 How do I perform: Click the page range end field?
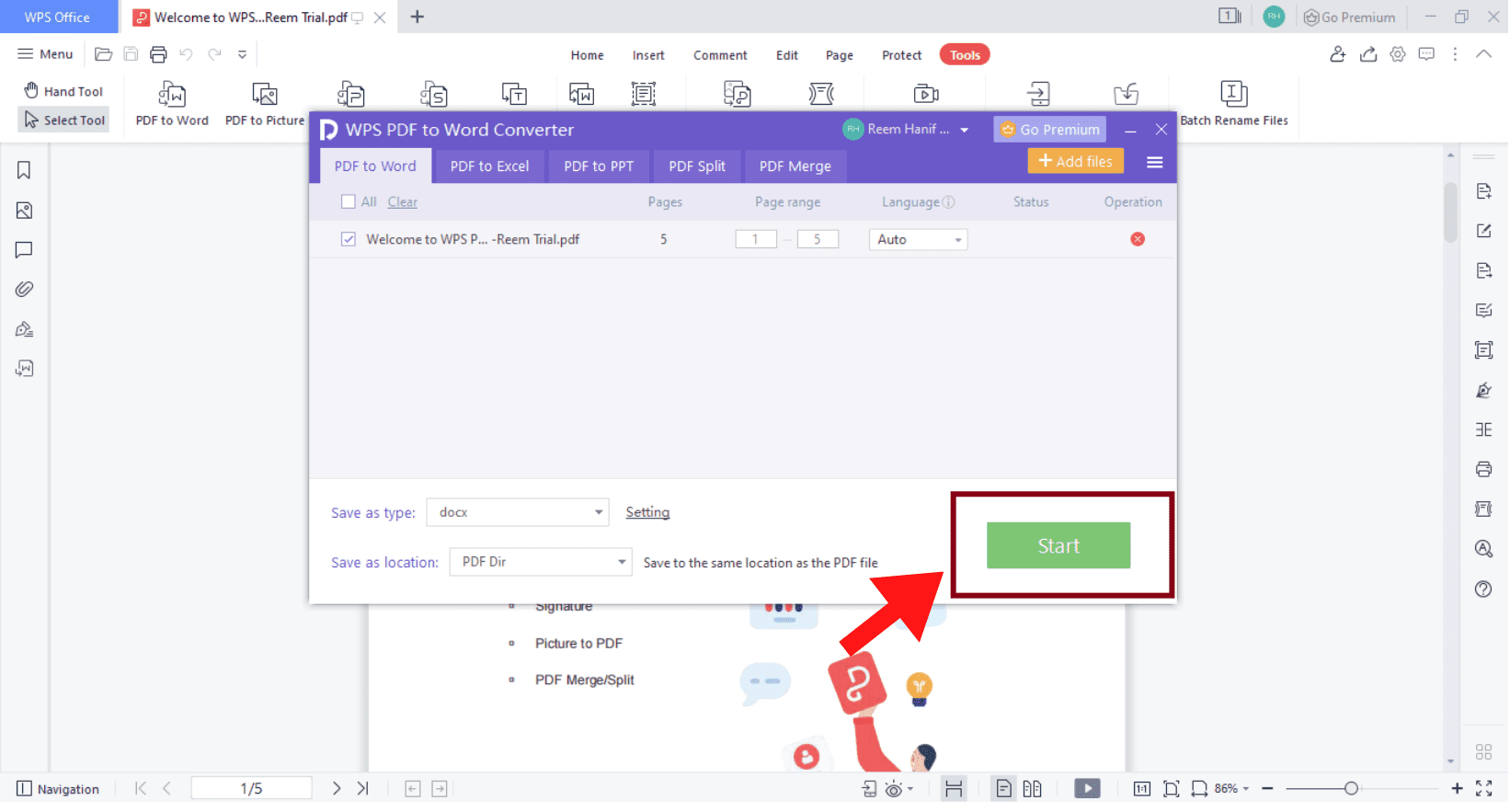coord(818,240)
